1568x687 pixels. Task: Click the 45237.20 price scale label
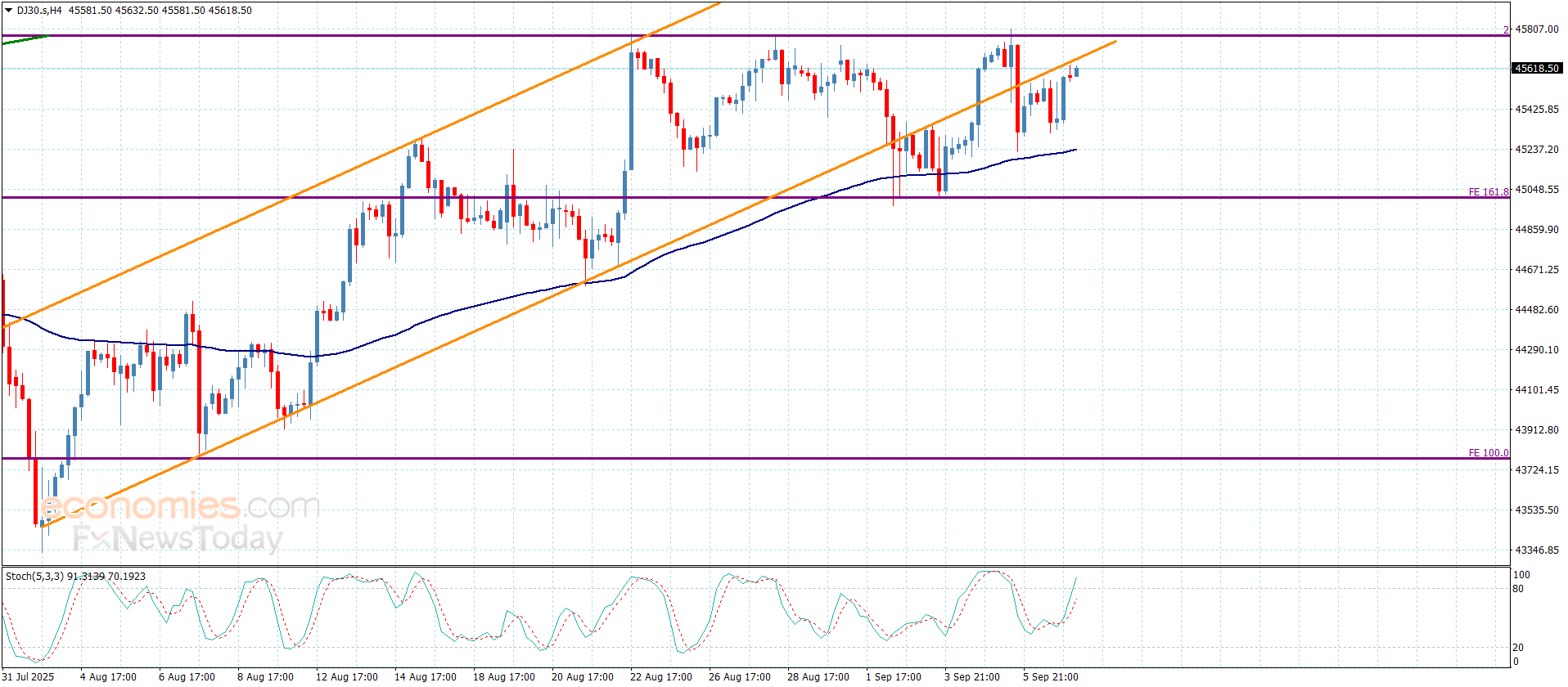click(1537, 150)
